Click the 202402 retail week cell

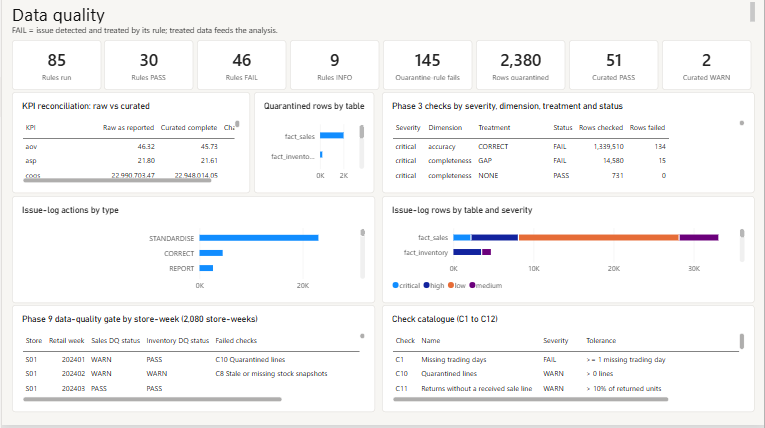tap(73, 374)
